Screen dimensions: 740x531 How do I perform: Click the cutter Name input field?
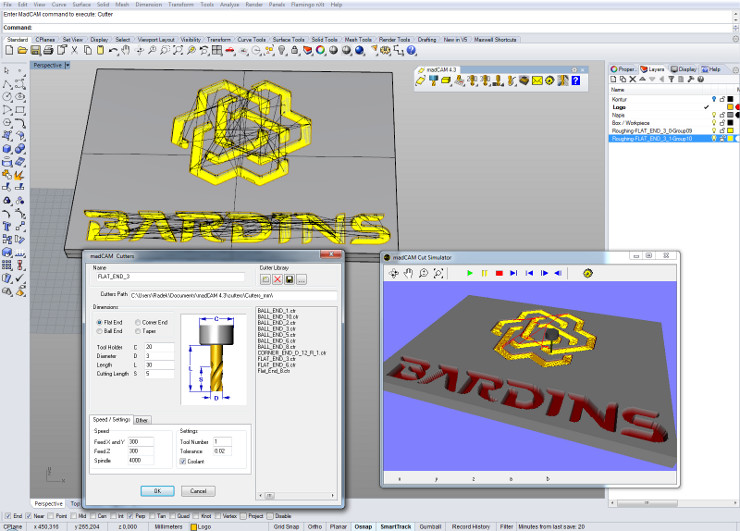[170, 277]
